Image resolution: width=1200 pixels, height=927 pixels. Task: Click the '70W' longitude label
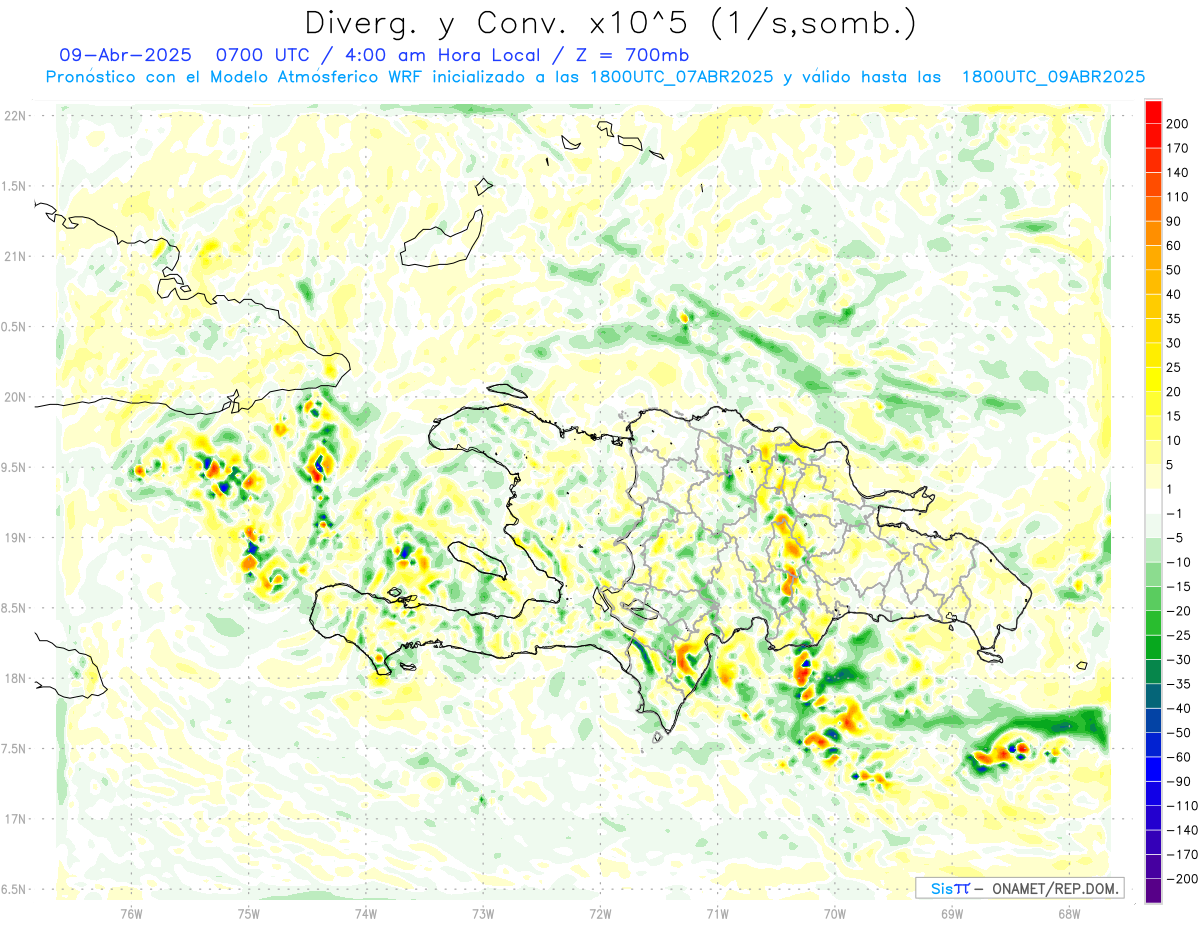[835, 913]
